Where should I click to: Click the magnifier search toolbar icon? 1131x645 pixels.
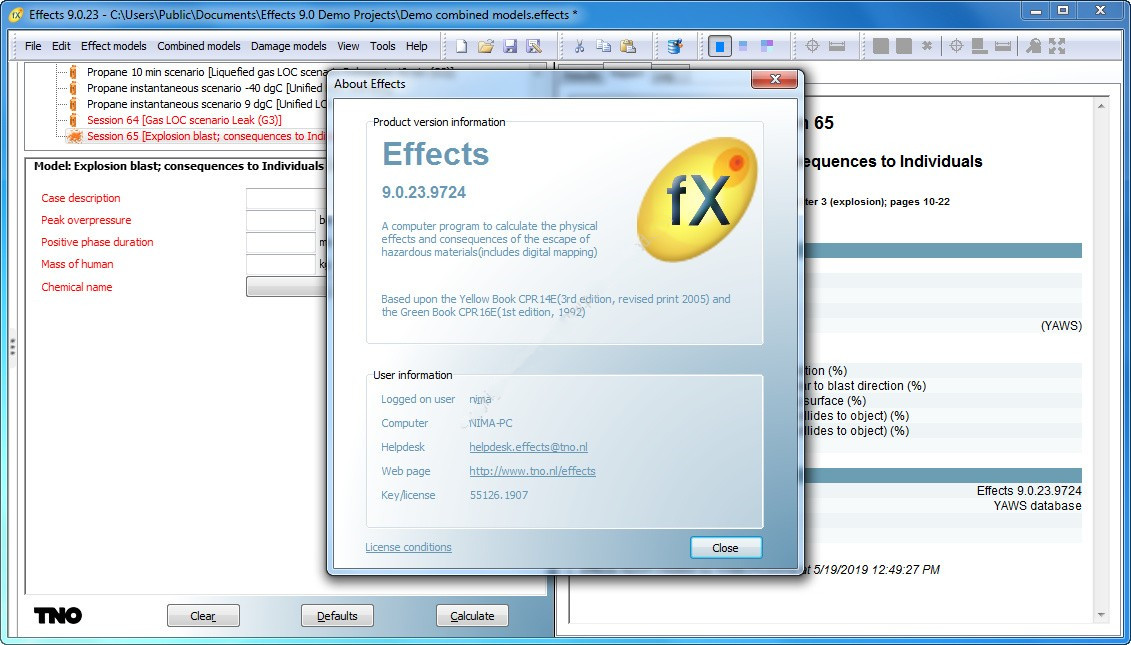1034,46
